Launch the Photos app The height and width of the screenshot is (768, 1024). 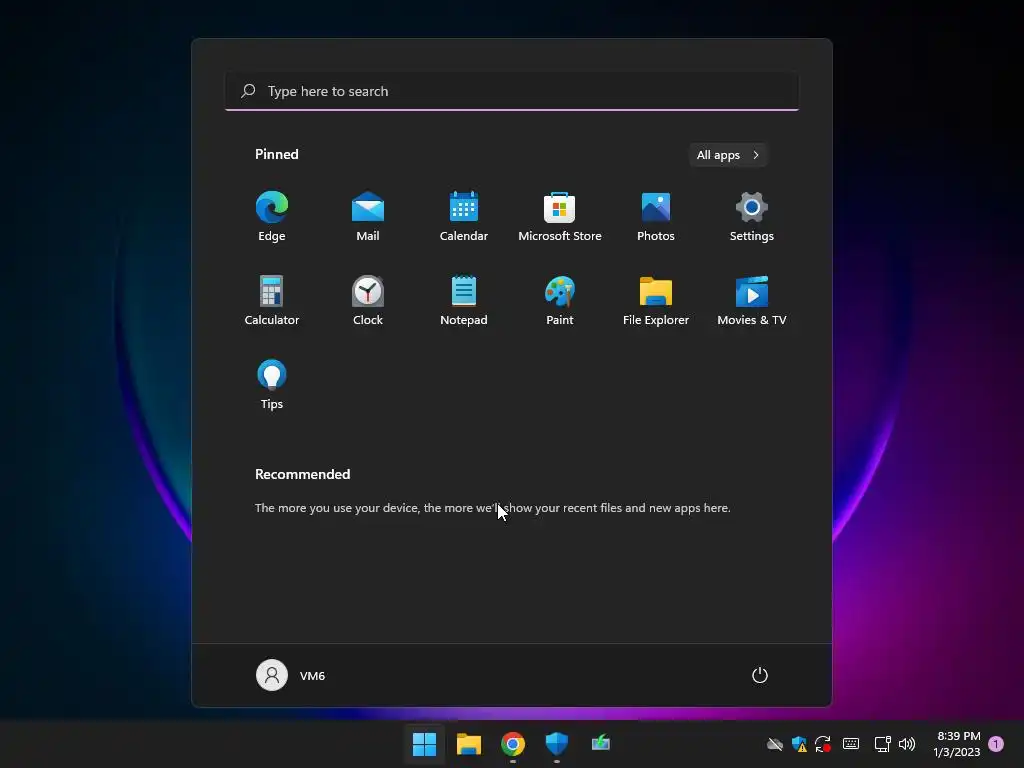[x=656, y=216]
